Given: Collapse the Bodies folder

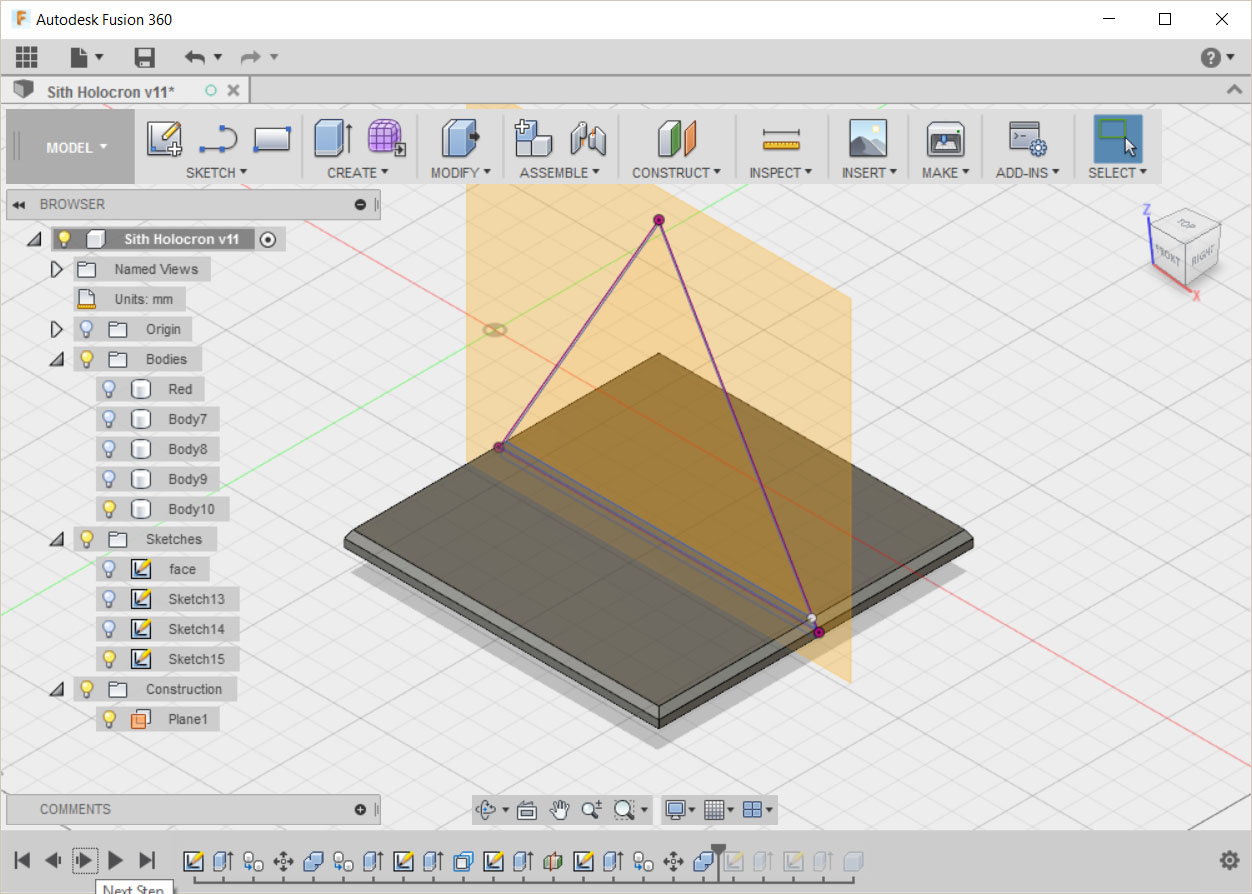Looking at the screenshot, I should tap(56, 359).
